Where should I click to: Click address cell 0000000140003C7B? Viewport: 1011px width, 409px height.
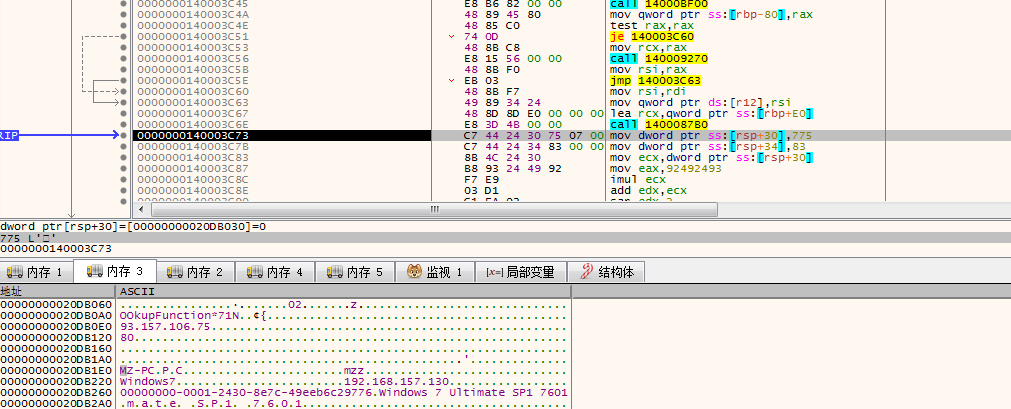[193, 146]
